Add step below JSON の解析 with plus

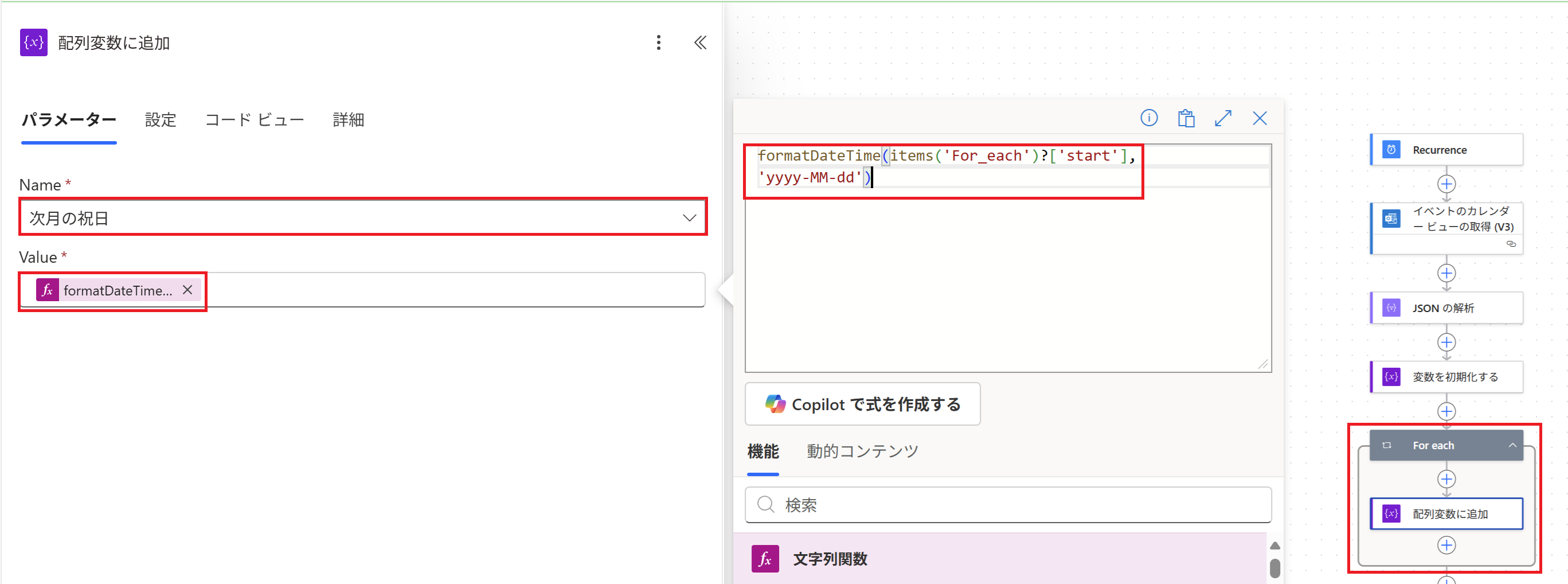coord(1446,342)
